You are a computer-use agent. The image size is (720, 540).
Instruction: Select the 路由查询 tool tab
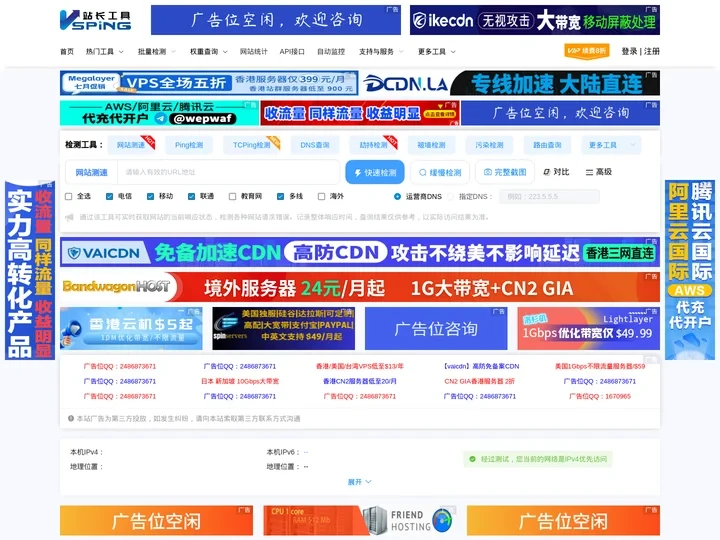click(x=547, y=145)
